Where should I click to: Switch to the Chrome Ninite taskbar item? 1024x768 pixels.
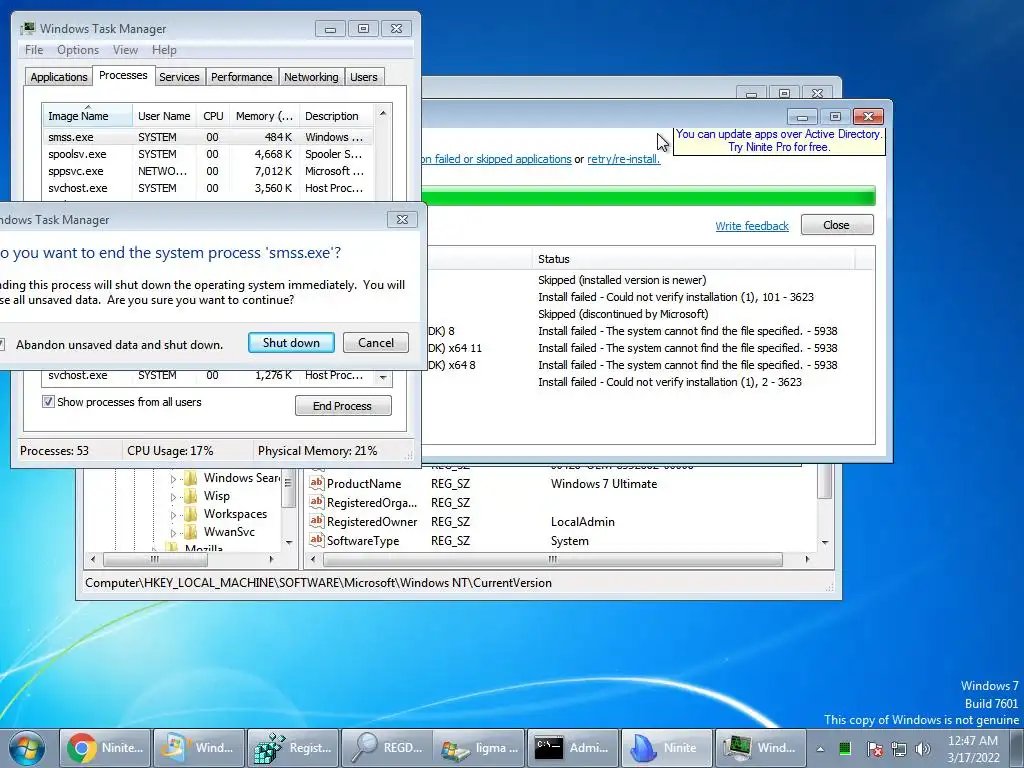coord(105,748)
